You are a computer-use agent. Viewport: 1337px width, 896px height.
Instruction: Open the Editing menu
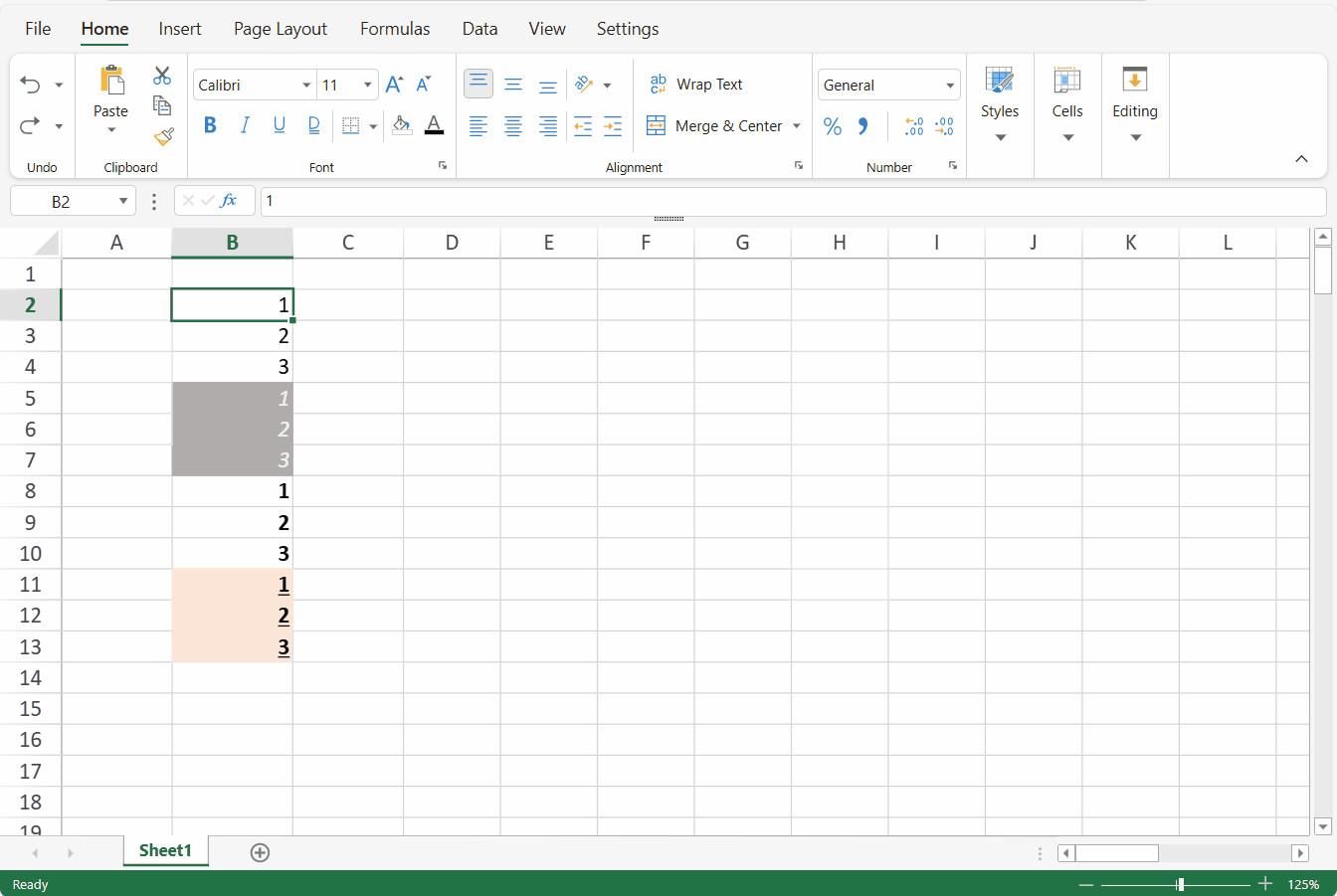tap(1135, 104)
